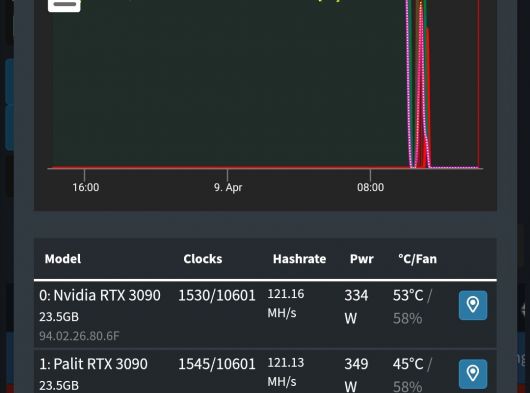Image resolution: width=530 pixels, height=393 pixels.
Task: Click clocks value 1545/10601
Action: click(217, 364)
